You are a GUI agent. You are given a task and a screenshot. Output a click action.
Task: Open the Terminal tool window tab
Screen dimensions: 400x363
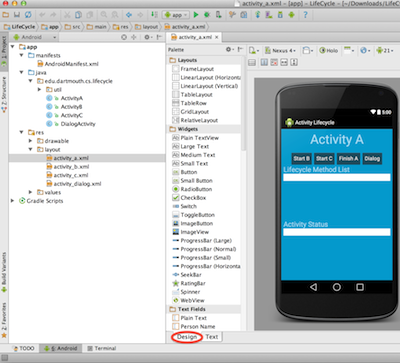tap(102, 348)
